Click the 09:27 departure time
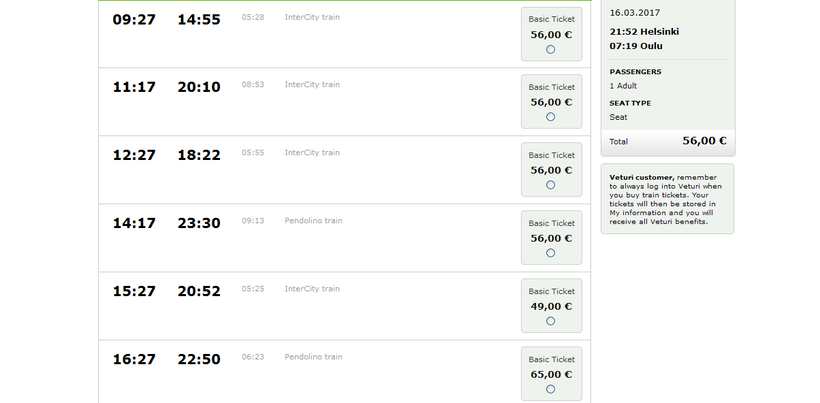The height and width of the screenshot is (403, 820). (134, 19)
